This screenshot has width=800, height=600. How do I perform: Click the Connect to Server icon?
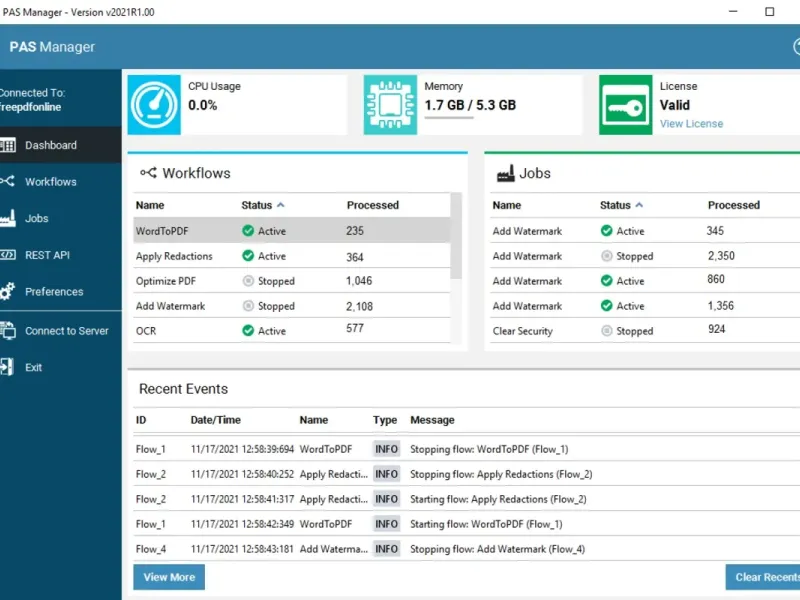coord(8,331)
